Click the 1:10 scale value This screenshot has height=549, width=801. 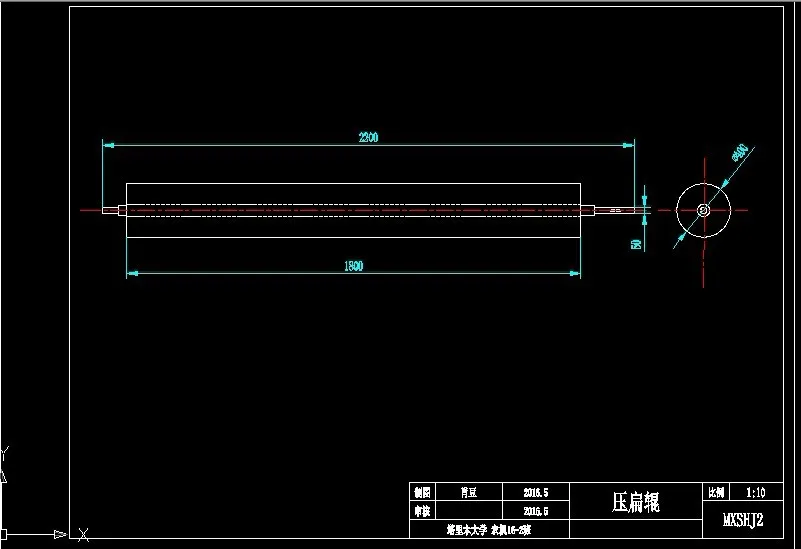coord(756,492)
